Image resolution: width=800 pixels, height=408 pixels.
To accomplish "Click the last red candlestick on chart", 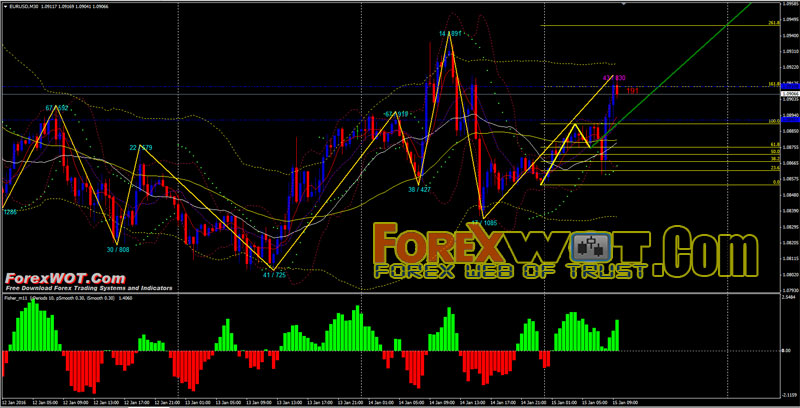I will point(617,90).
